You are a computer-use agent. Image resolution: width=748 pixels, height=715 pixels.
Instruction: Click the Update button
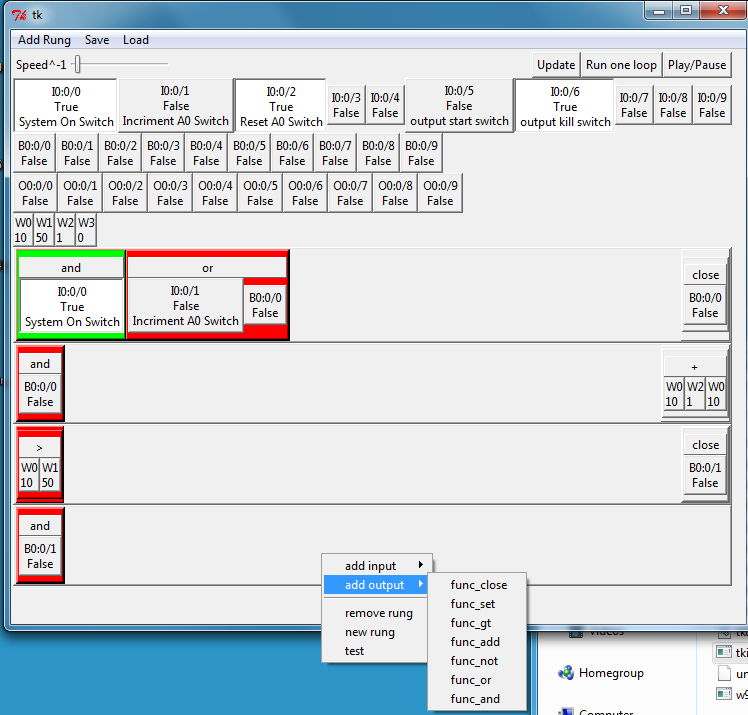(x=556, y=65)
